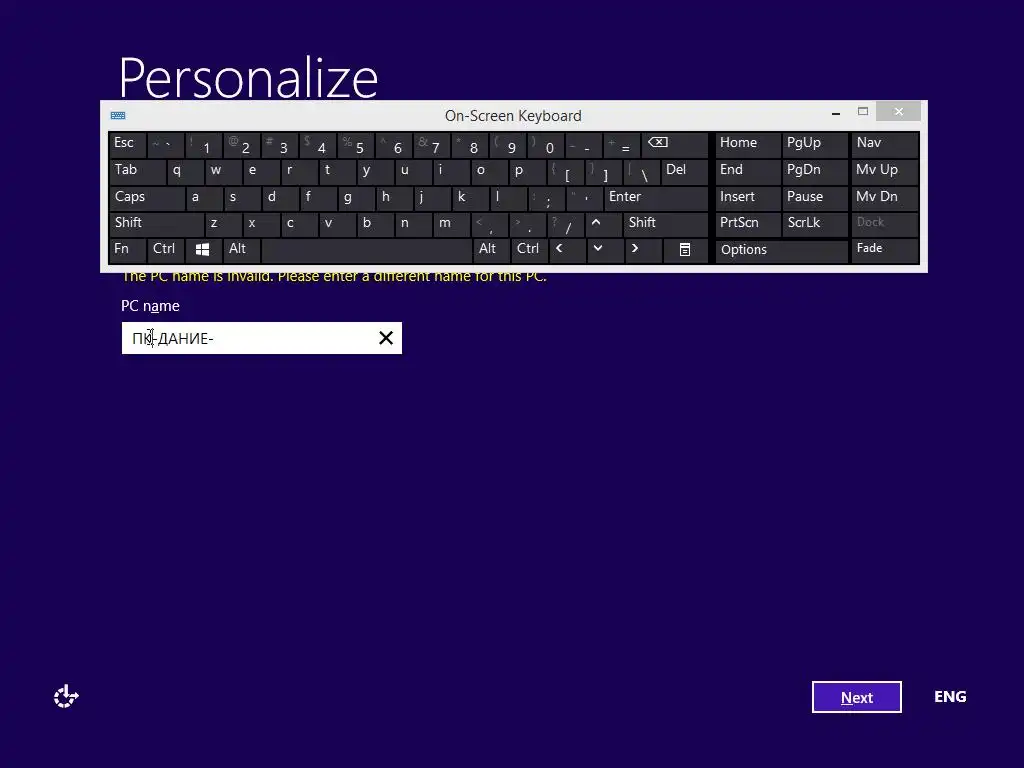The image size is (1024, 768).
Task: Click the Backspace key icon
Action: click(x=675, y=145)
